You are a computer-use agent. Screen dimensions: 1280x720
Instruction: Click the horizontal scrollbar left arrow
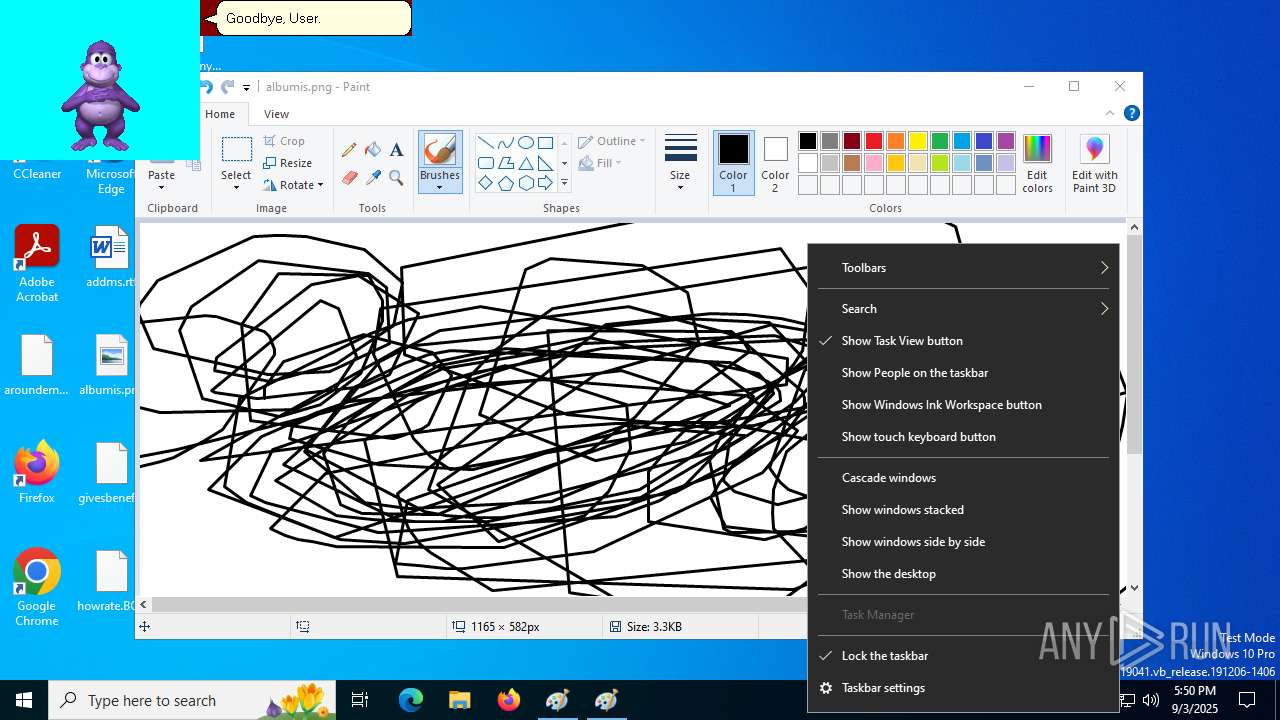coord(144,604)
